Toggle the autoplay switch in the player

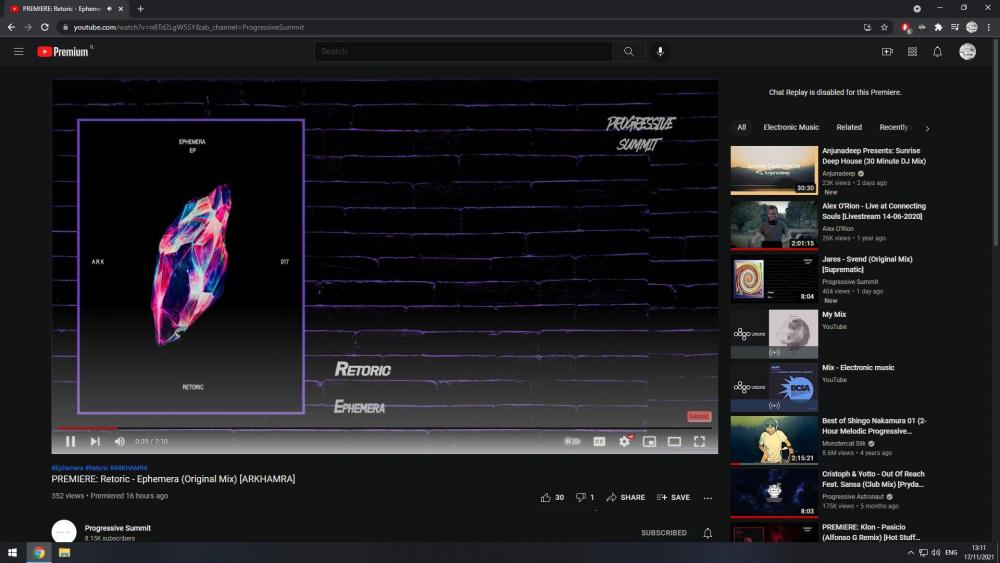572,441
